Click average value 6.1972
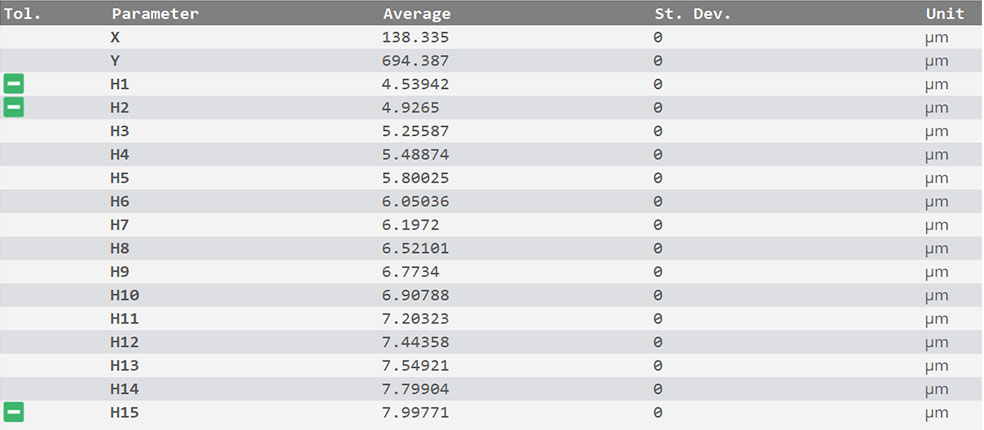This screenshot has height=430, width=984. (410, 225)
